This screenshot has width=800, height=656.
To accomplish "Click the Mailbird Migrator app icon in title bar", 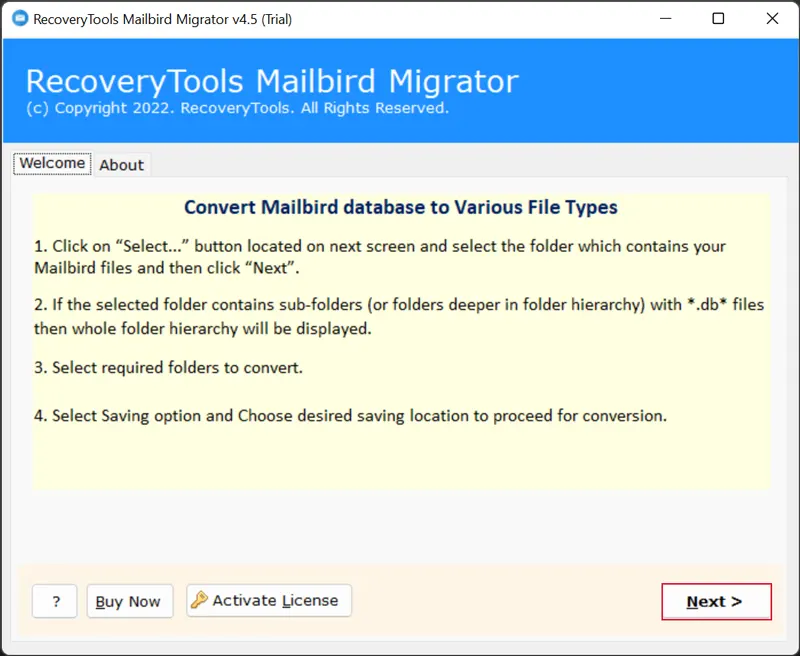I will click(x=19, y=19).
